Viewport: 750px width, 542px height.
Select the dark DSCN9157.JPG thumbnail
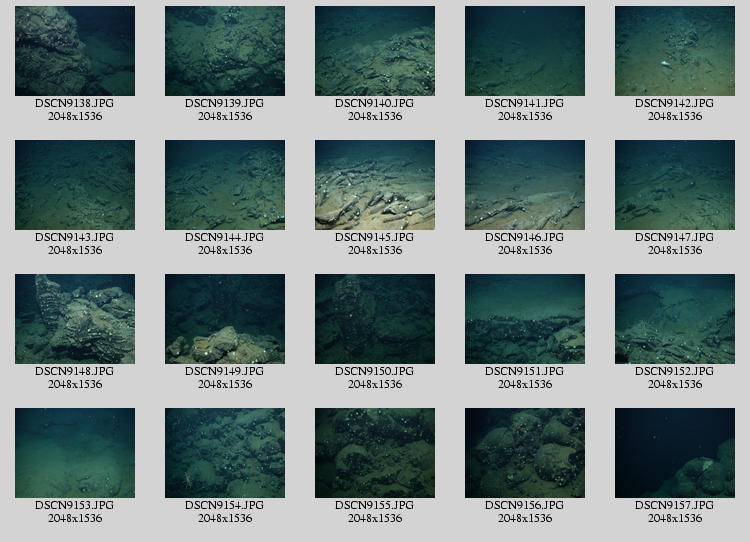[x=675, y=453]
